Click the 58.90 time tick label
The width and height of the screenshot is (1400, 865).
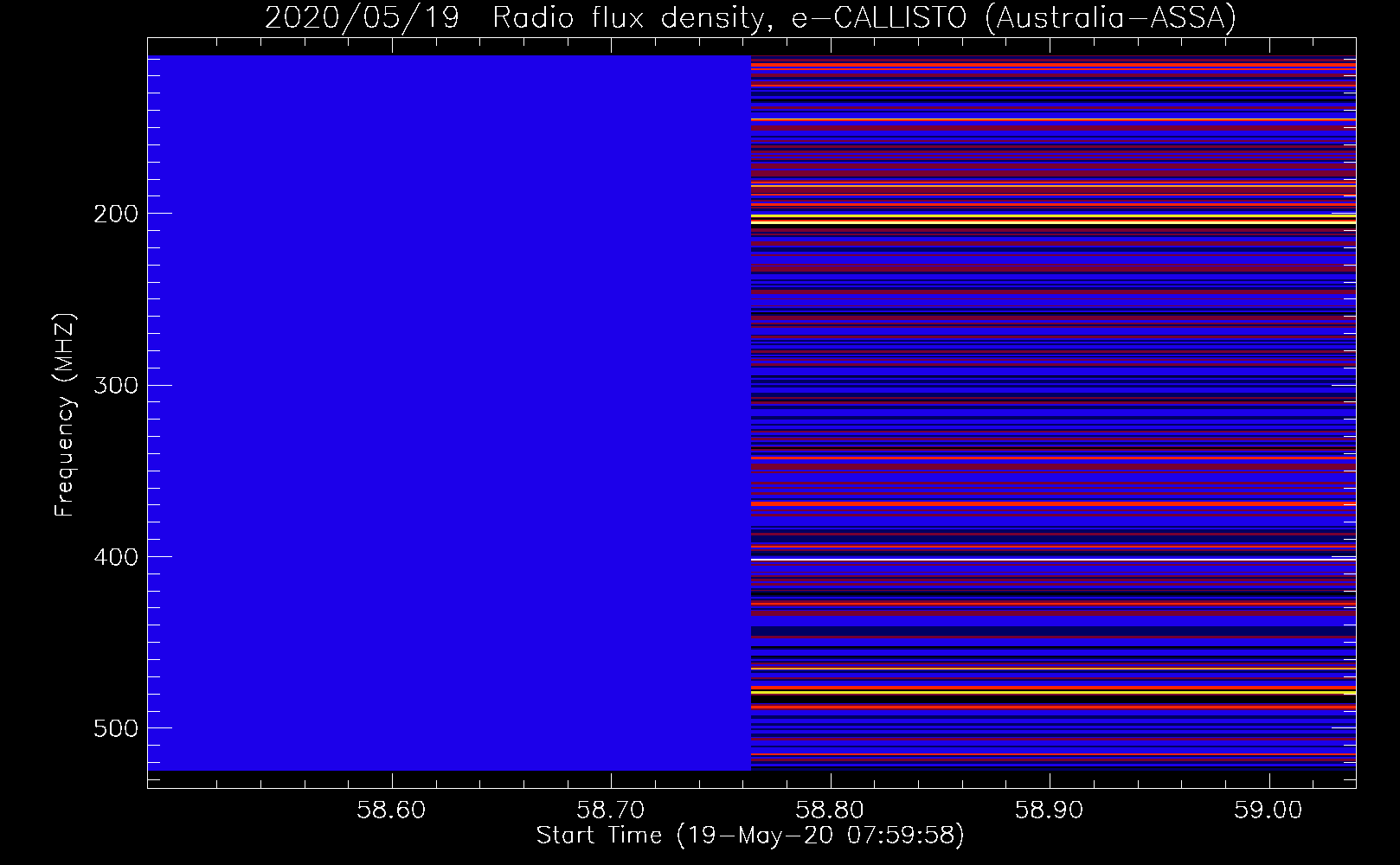[1050, 811]
